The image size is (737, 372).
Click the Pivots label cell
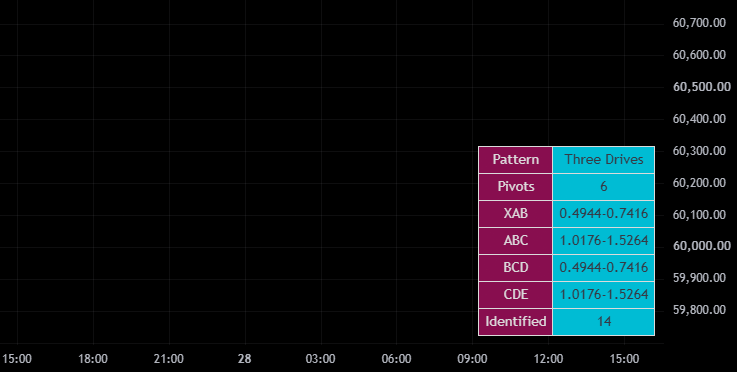pyautogui.click(x=516, y=187)
